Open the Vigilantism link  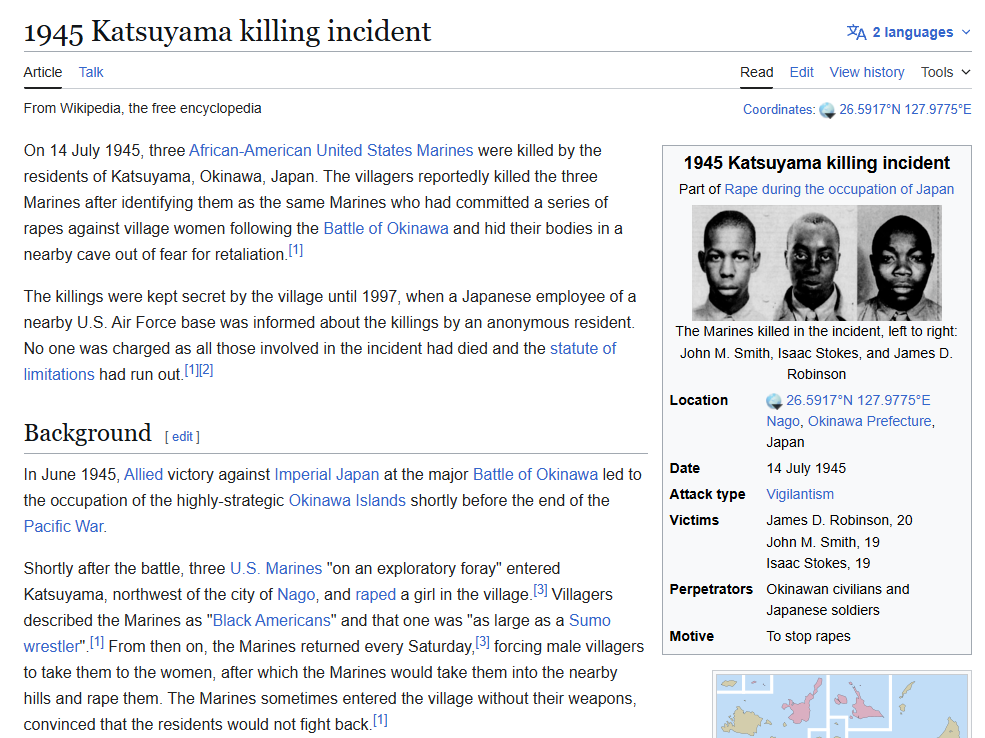(x=800, y=494)
